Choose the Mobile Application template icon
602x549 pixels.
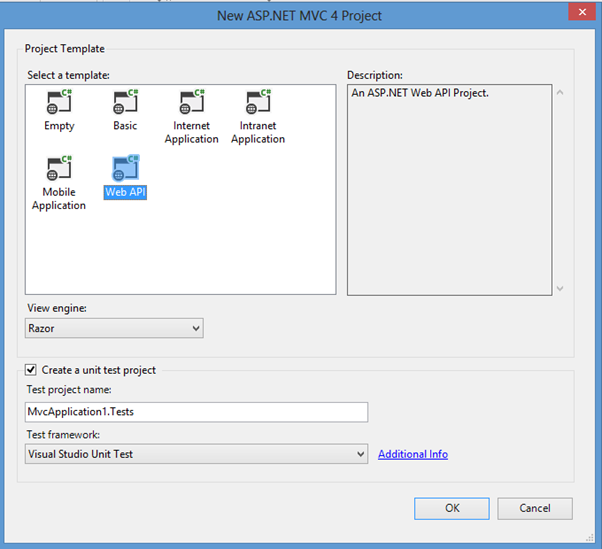tap(59, 169)
